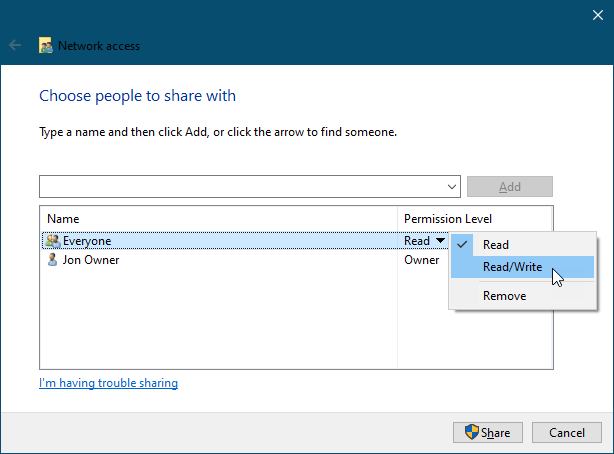This screenshot has height=454, width=614.
Task: Open the "I'm having trouble sharing" link
Action: 108,383
